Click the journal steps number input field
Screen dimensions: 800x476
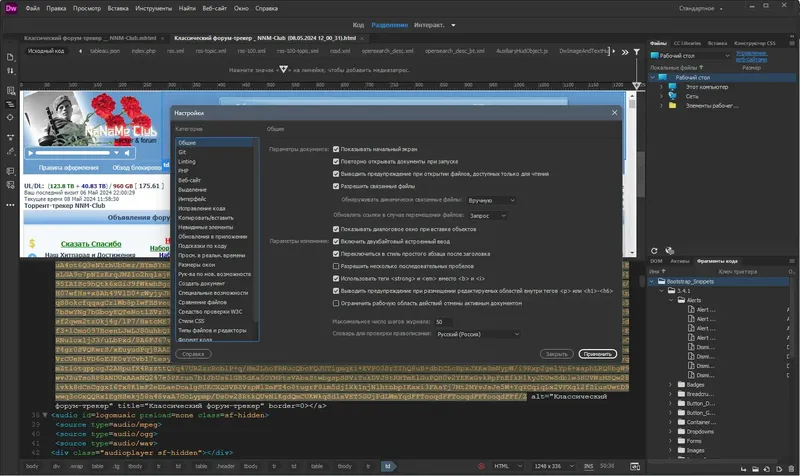pos(444,321)
